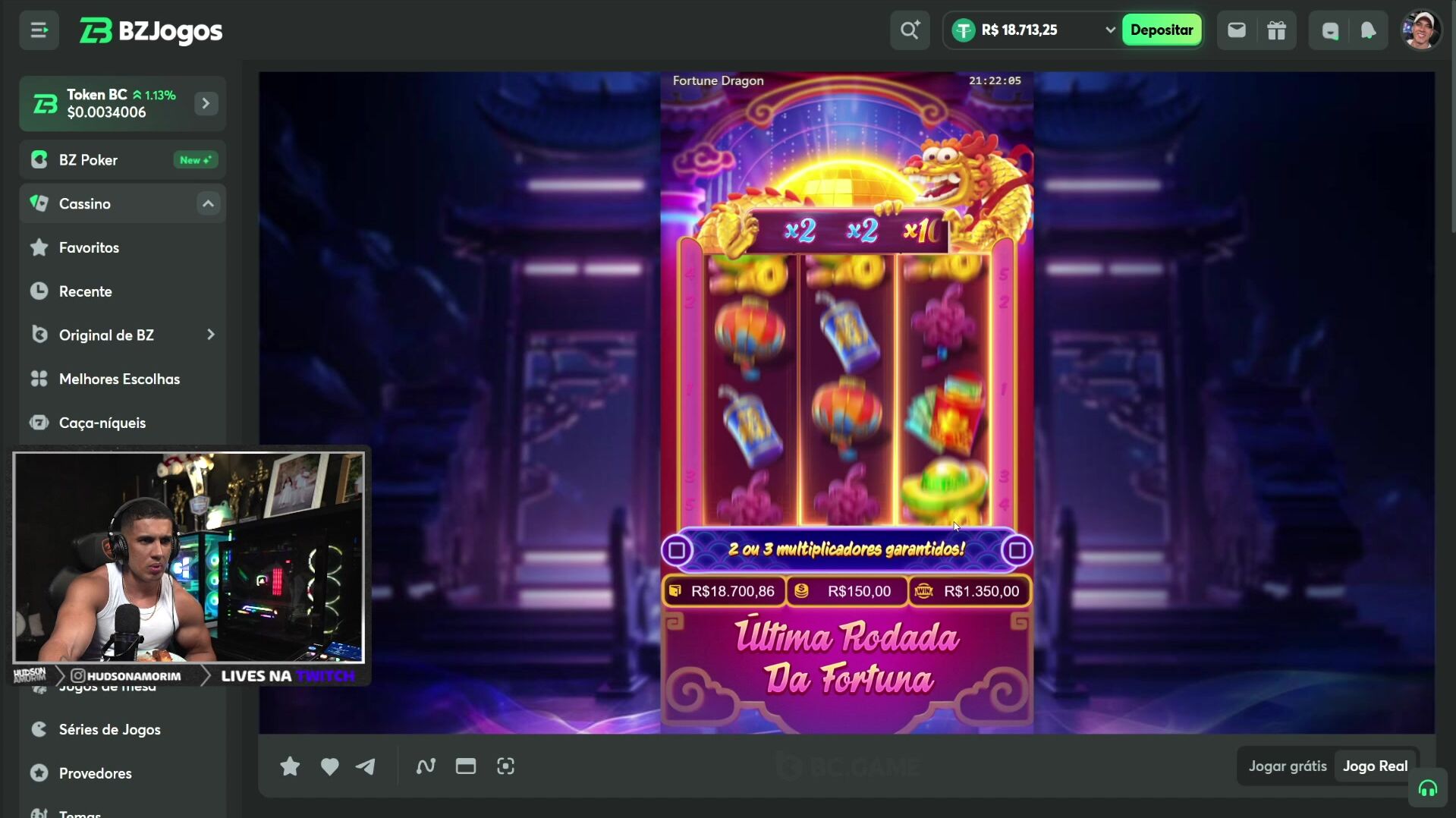
Task: Open the mail envelope icon
Action: click(x=1236, y=30)
